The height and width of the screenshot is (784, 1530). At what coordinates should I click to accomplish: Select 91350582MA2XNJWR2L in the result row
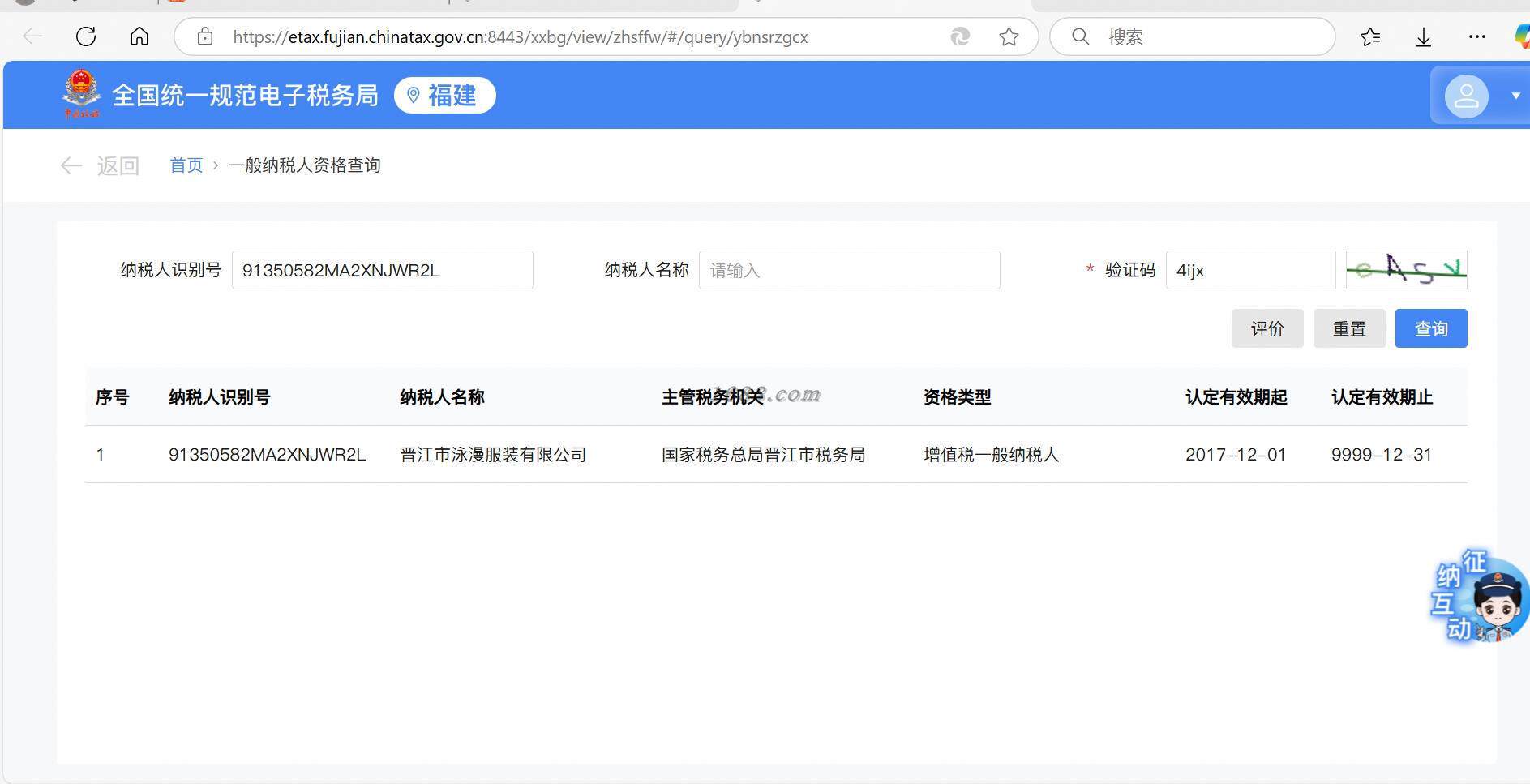coord(267,455)
